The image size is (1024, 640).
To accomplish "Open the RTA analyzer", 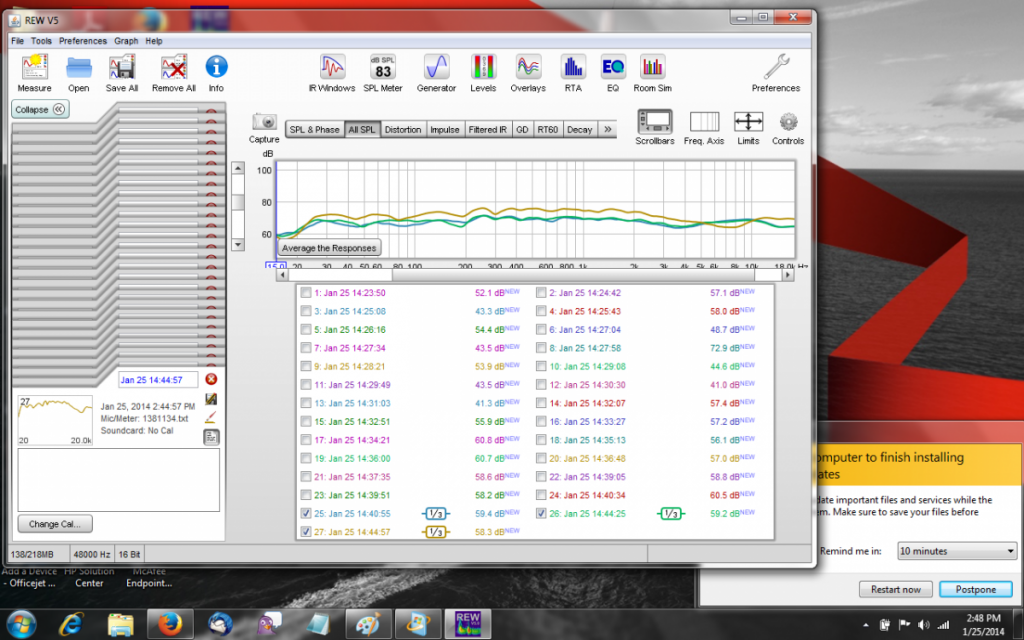I will pyautogui.click(x=573, y=67).
